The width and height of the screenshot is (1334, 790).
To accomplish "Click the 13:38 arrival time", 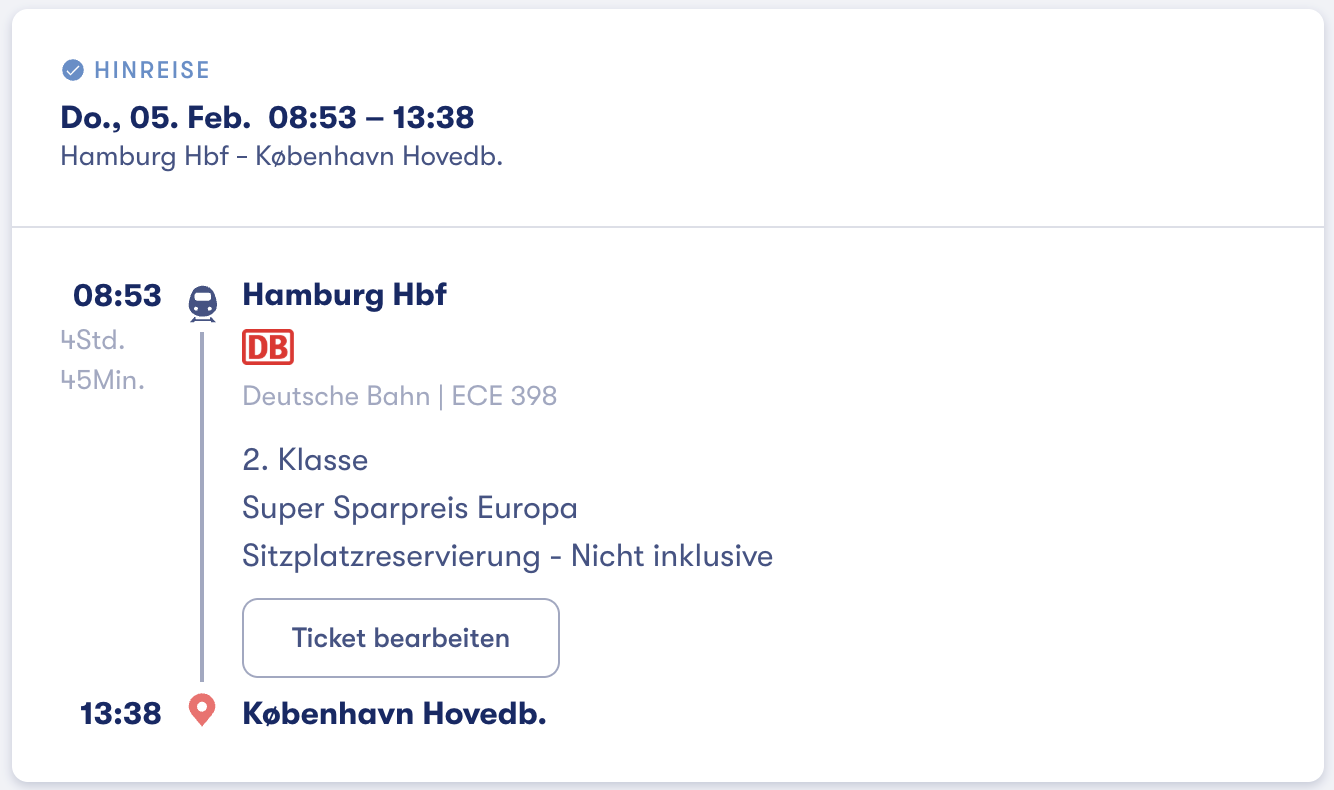I will tap(121, 714).
